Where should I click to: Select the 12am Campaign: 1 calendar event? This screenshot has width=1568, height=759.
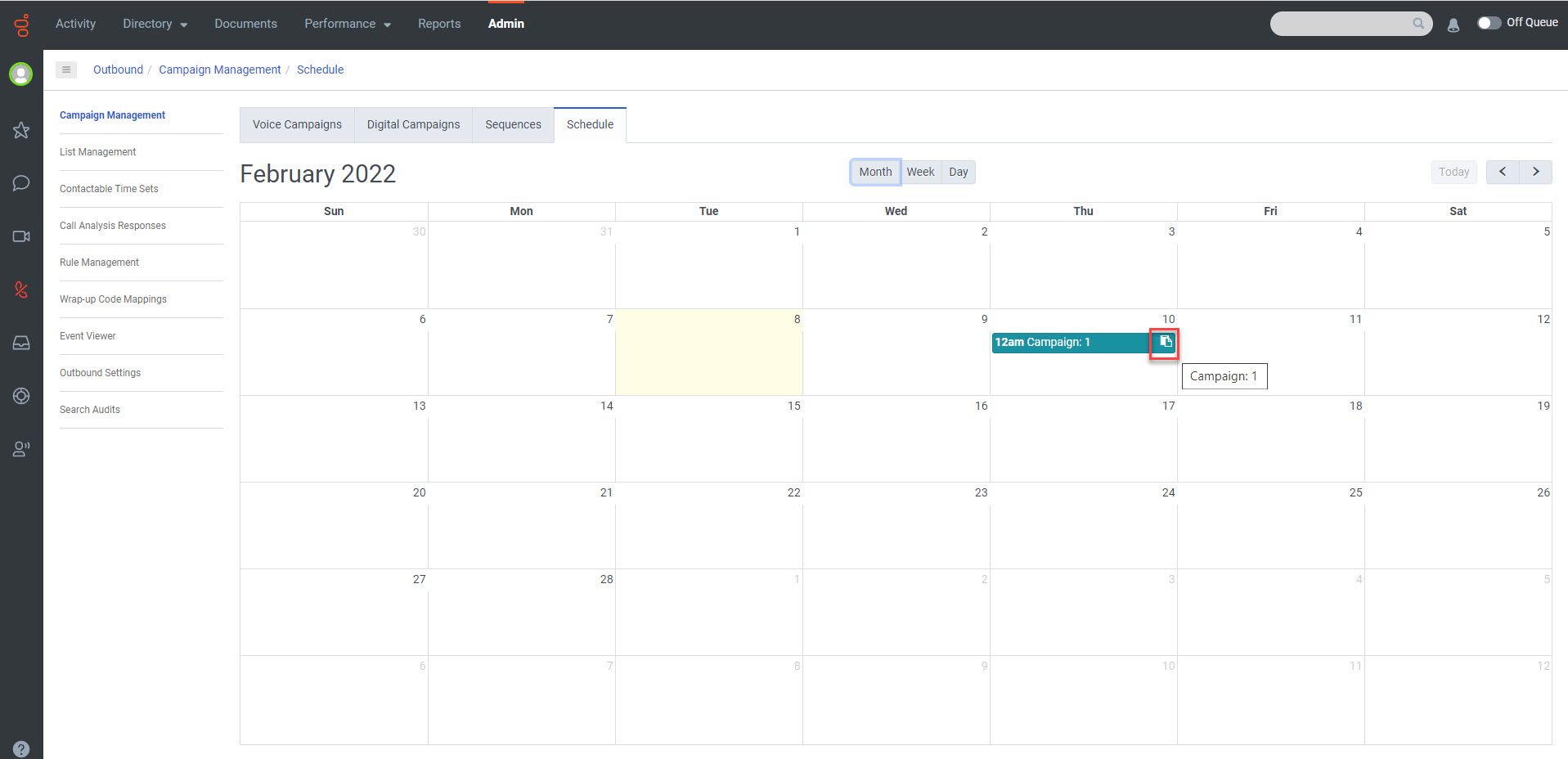1063,343
